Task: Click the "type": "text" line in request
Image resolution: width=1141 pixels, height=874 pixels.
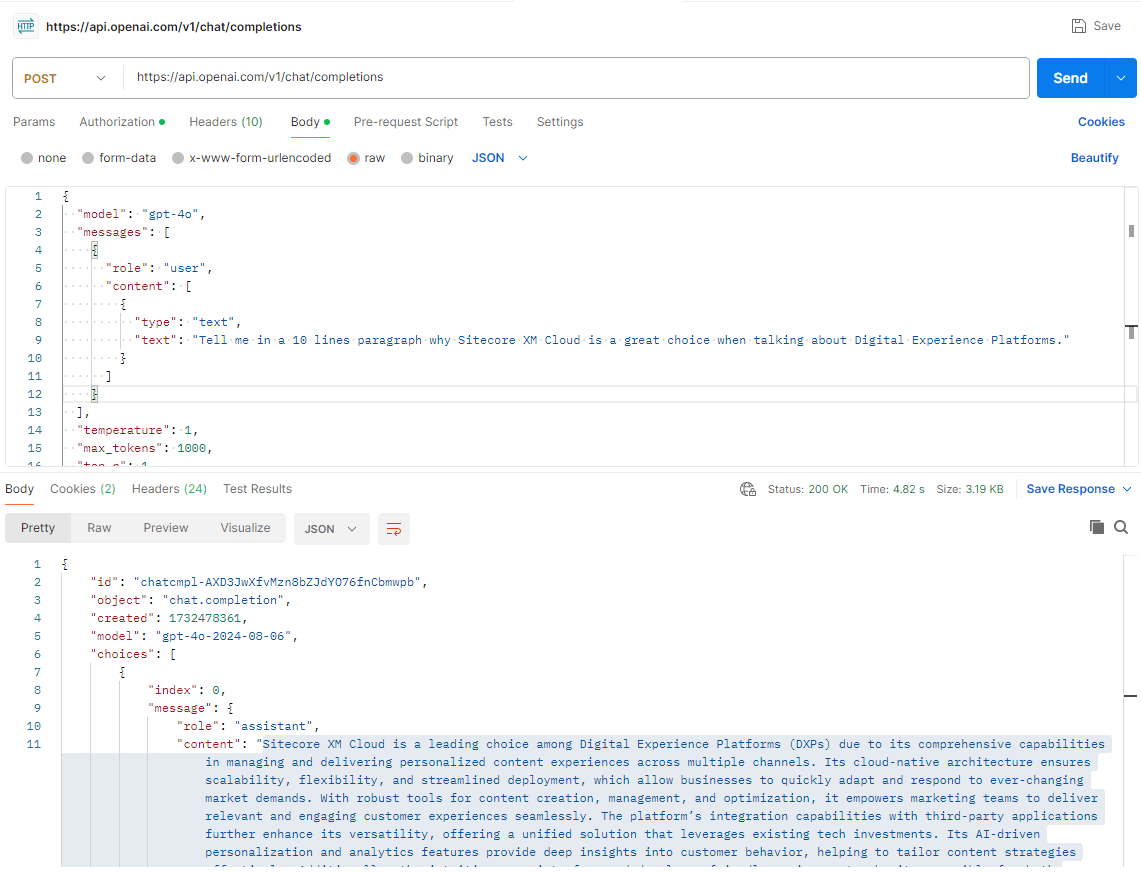Action: [x=188, y=322]
